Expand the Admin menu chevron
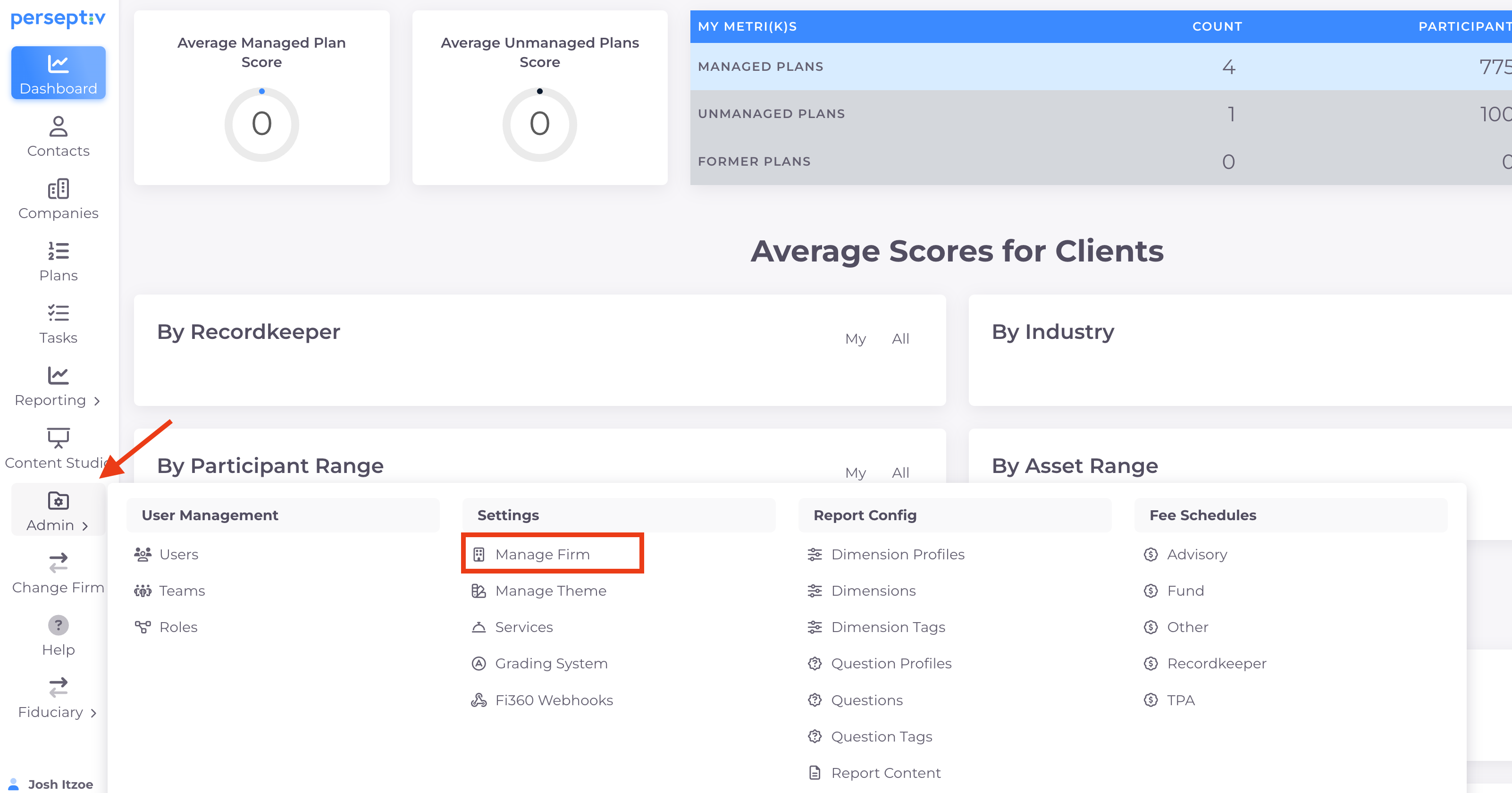The image size is (1512, 793). coord(85,526)
